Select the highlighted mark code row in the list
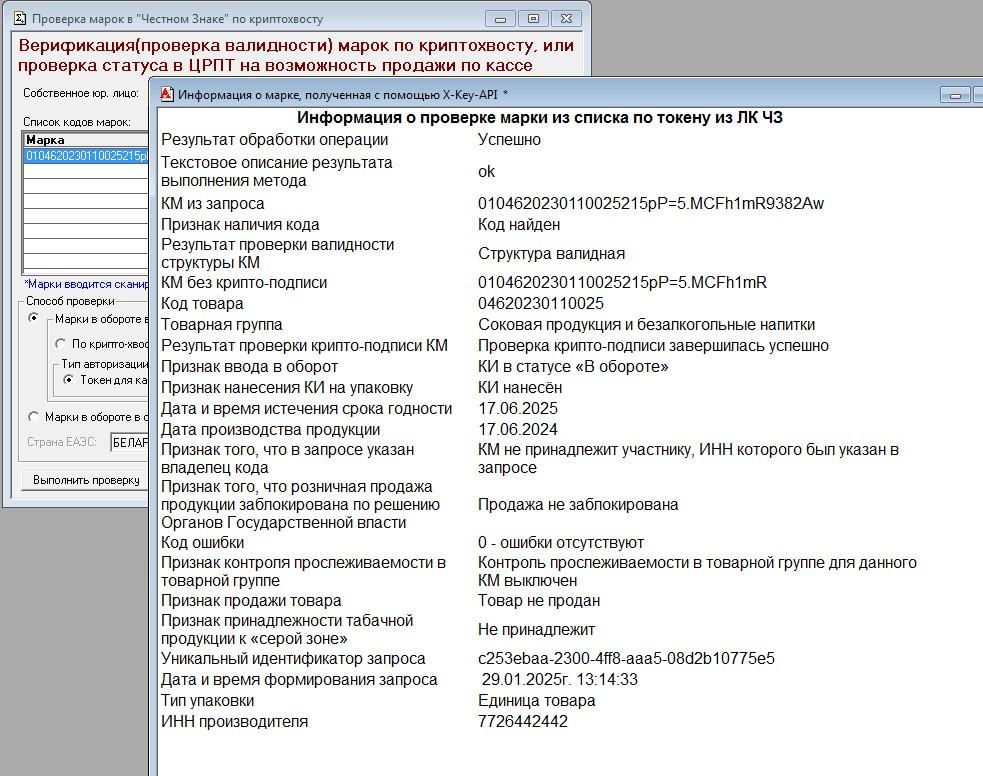The height and width of the screenshot is (776, 983). coord(87,155)
